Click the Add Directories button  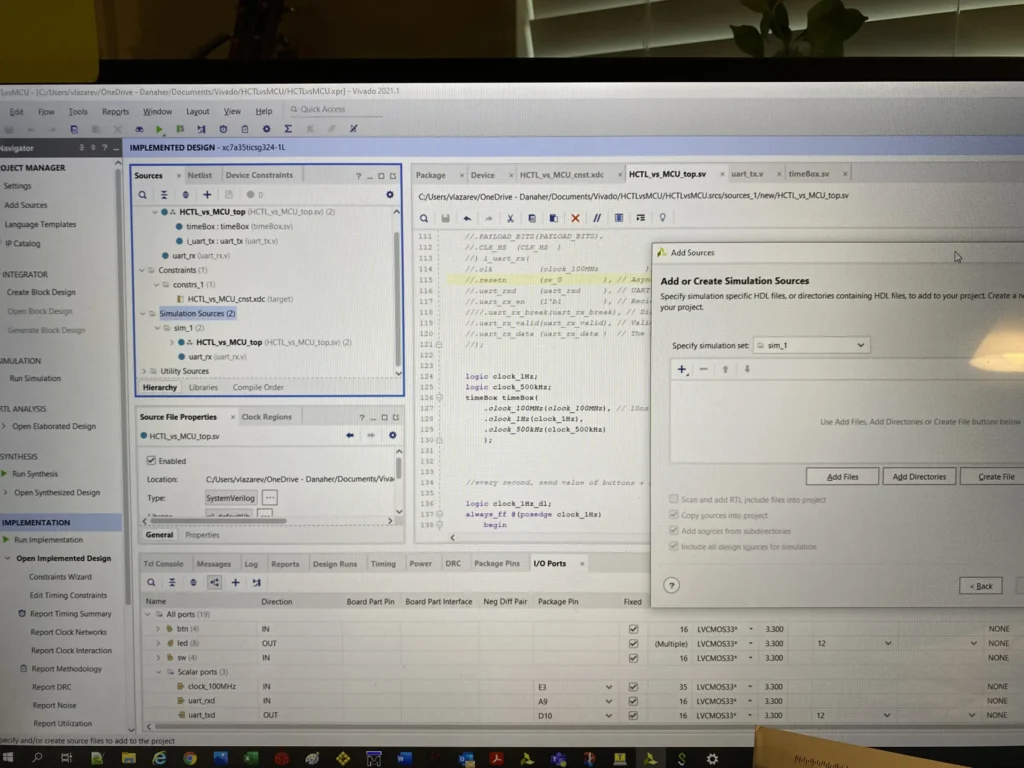(919, 477)
